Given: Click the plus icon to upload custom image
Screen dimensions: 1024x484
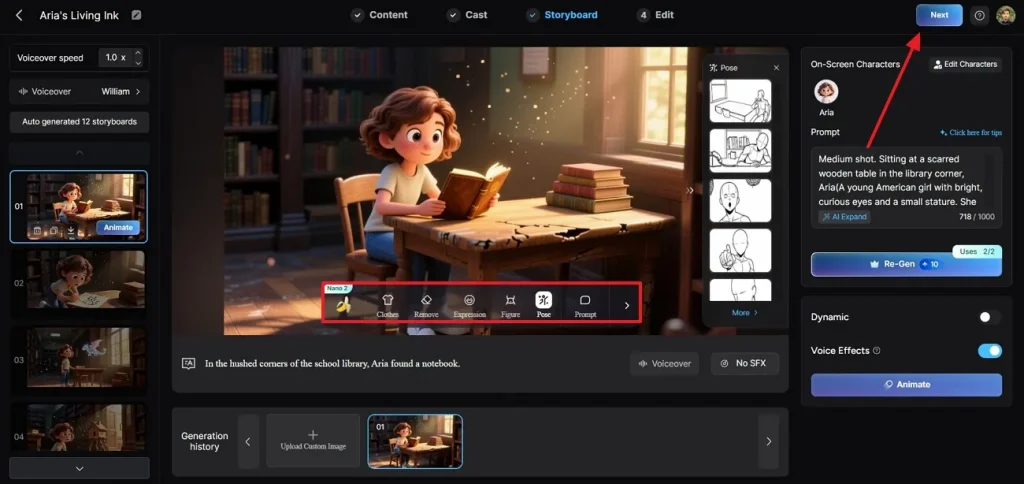Looking at the screenshot, I should pyautogui.click(x=313, y=434).
